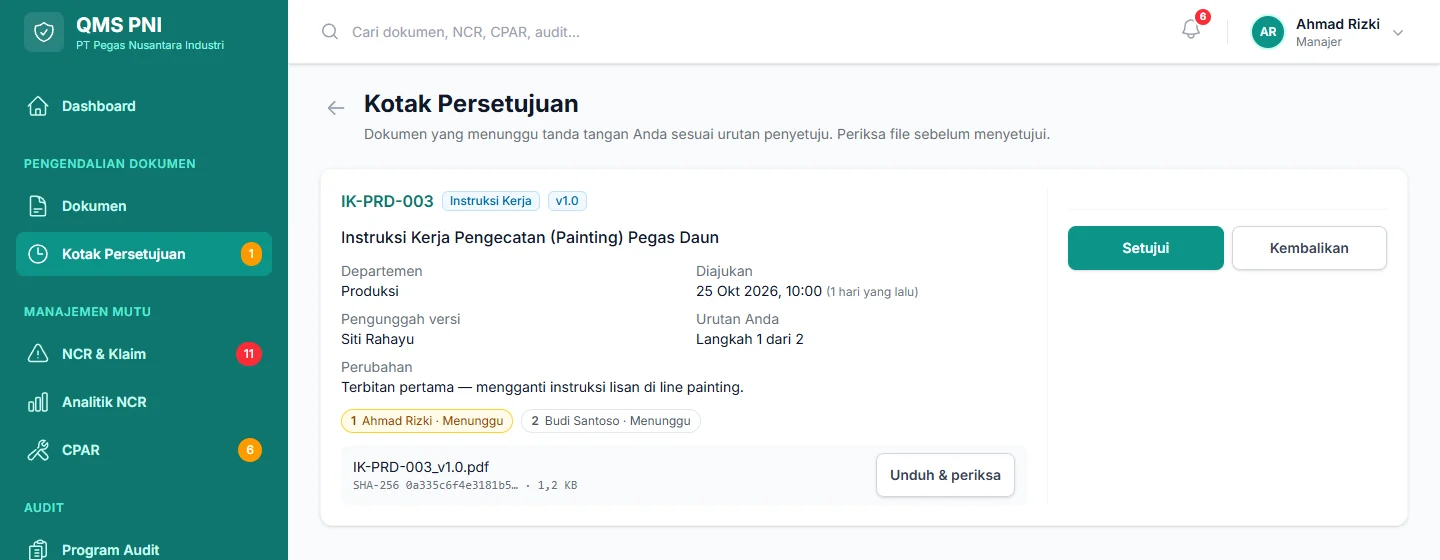Click the Kembalikan button
Screen dimensions: 1440x560
[x=1309, y=248]
